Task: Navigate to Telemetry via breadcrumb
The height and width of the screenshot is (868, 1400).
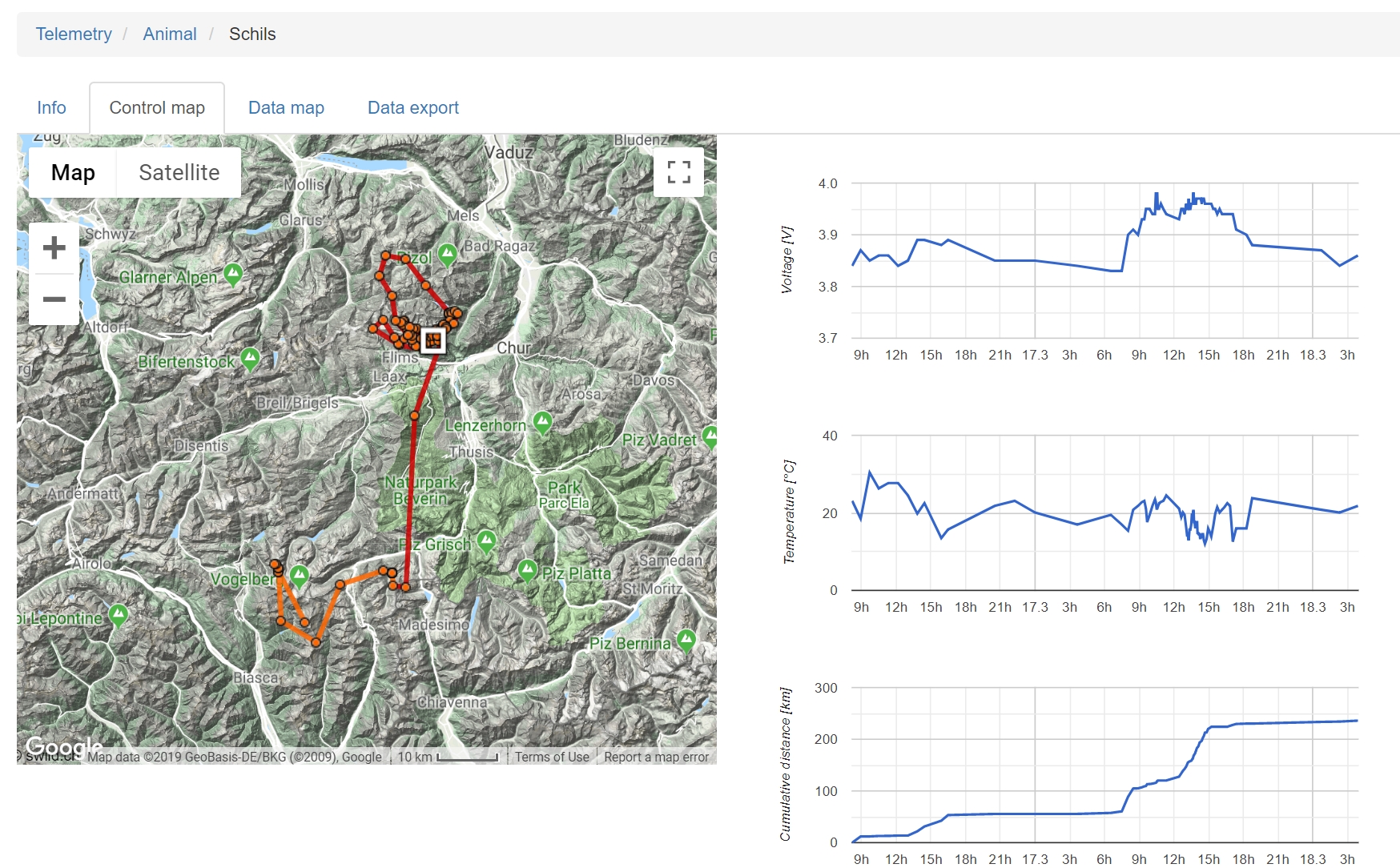Action: (74, 34)
